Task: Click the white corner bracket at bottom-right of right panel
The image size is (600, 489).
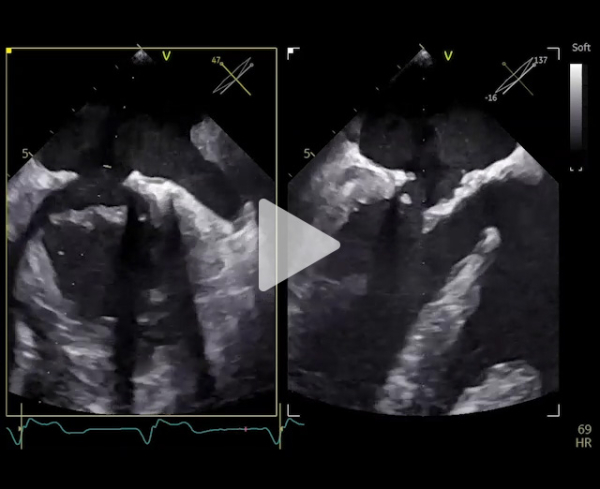Action: pos(555,411)
